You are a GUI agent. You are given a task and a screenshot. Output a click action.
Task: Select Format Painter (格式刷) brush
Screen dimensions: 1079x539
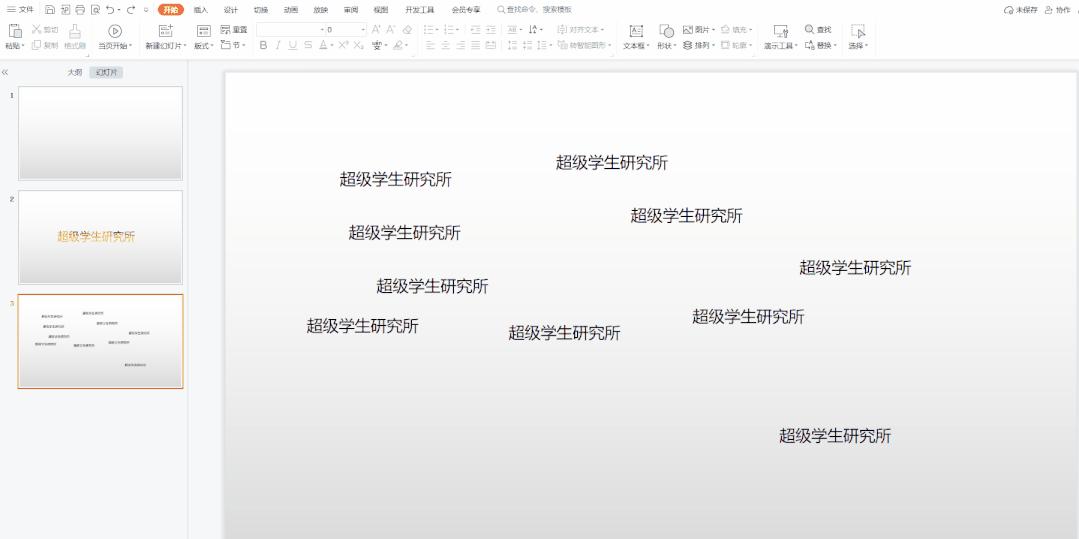click(75, 31)
